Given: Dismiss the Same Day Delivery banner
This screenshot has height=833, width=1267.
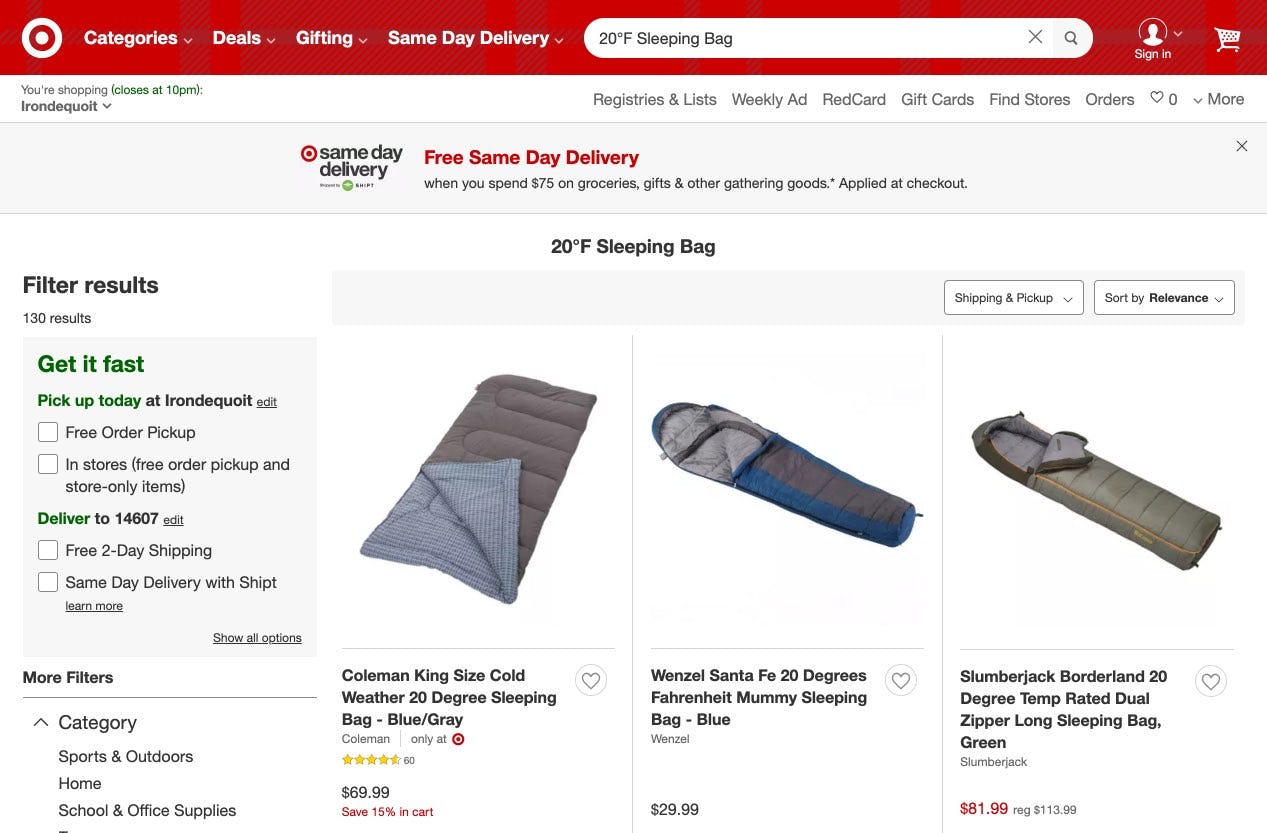Looking at the screenshot, I should (1242, 146).
